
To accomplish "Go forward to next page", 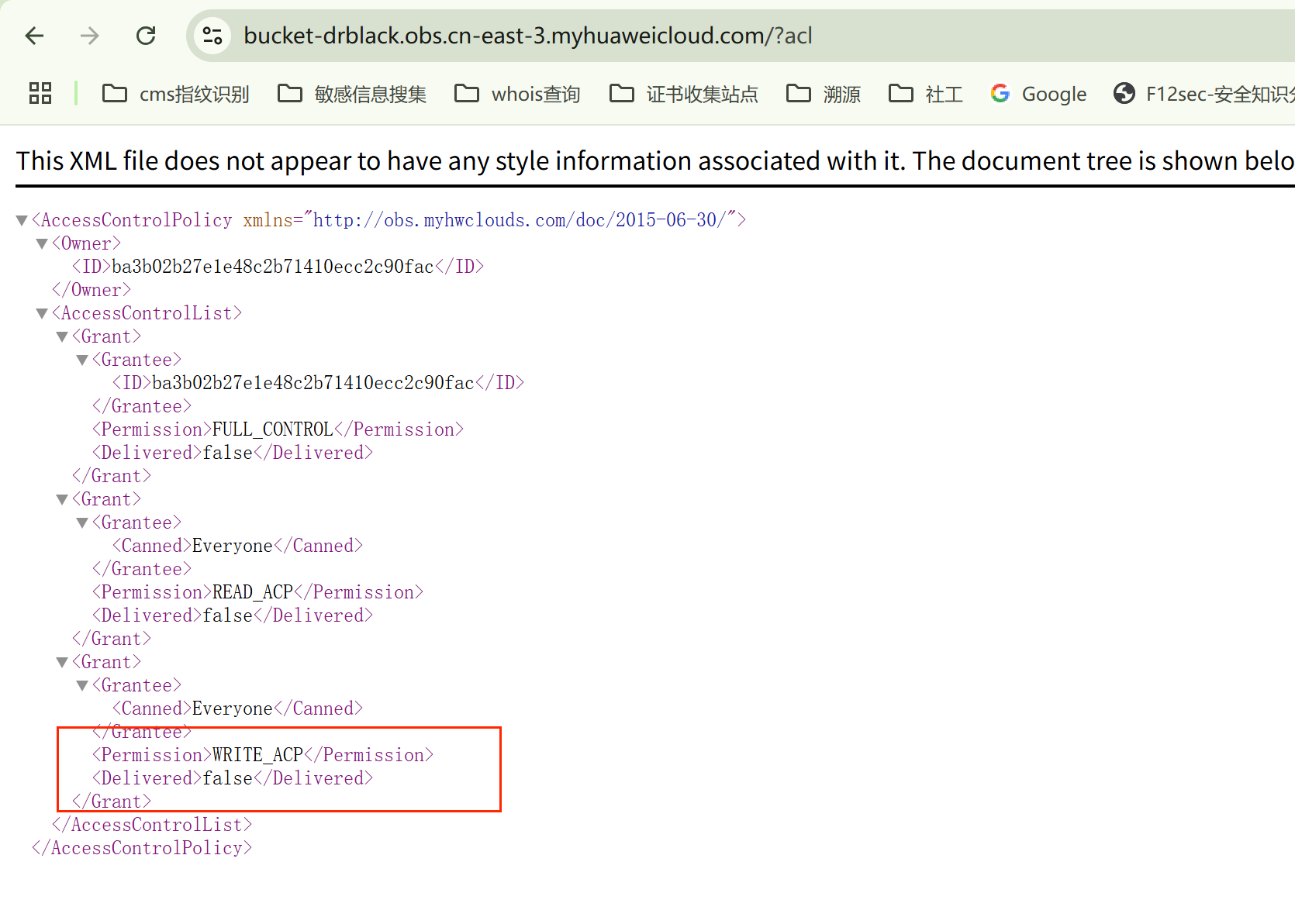I will pos(90,36).
